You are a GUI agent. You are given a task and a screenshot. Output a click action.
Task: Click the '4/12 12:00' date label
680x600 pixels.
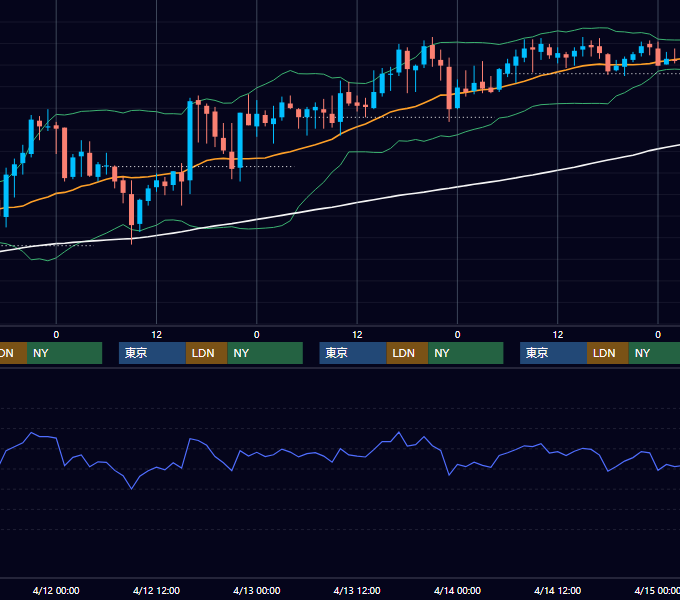pyautogui.click(x=156, y=590)
